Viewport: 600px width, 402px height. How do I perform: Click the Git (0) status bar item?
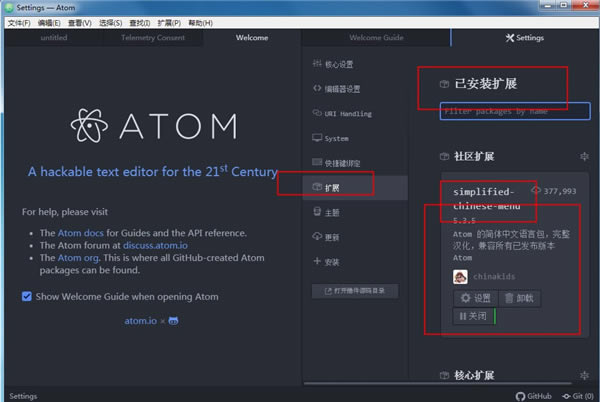[578, 396]
